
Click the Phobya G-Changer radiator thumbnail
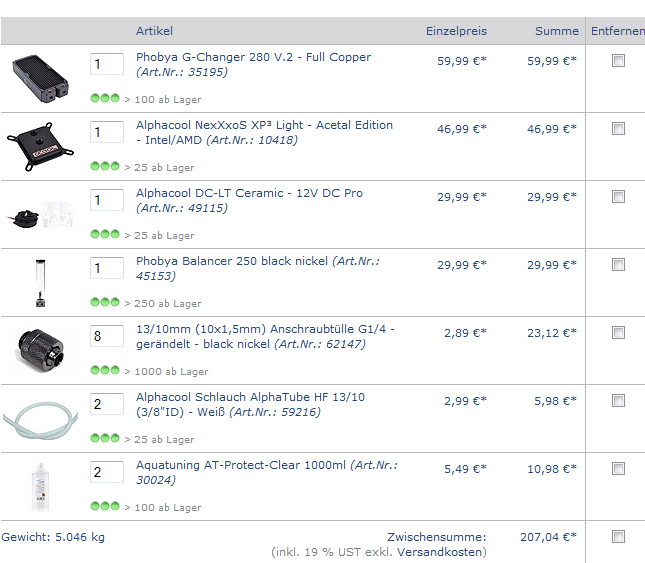click(x=41, y=79)
